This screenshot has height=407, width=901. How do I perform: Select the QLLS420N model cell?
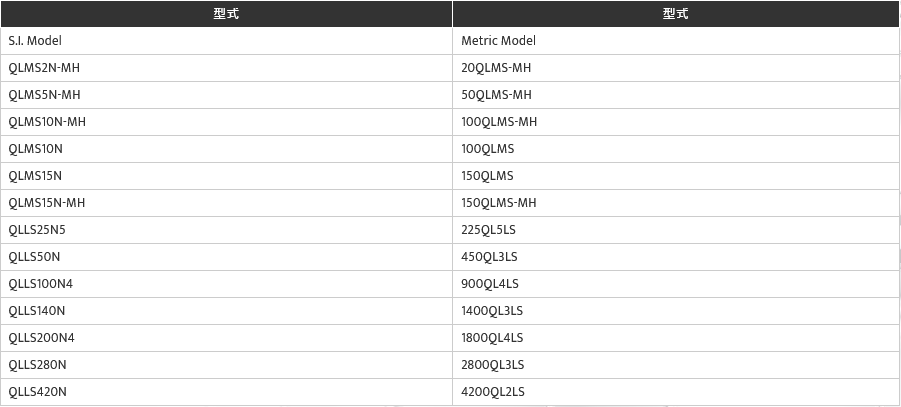(x=37, y=392)
